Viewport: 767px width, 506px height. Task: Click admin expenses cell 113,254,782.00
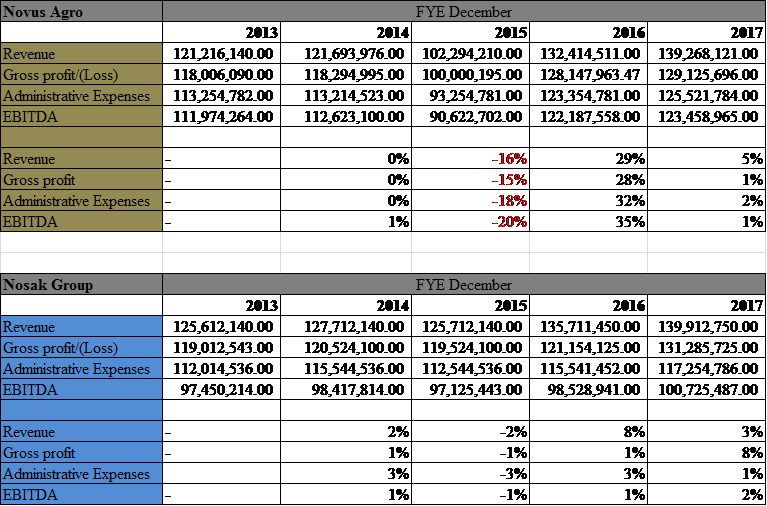(222, 95)
